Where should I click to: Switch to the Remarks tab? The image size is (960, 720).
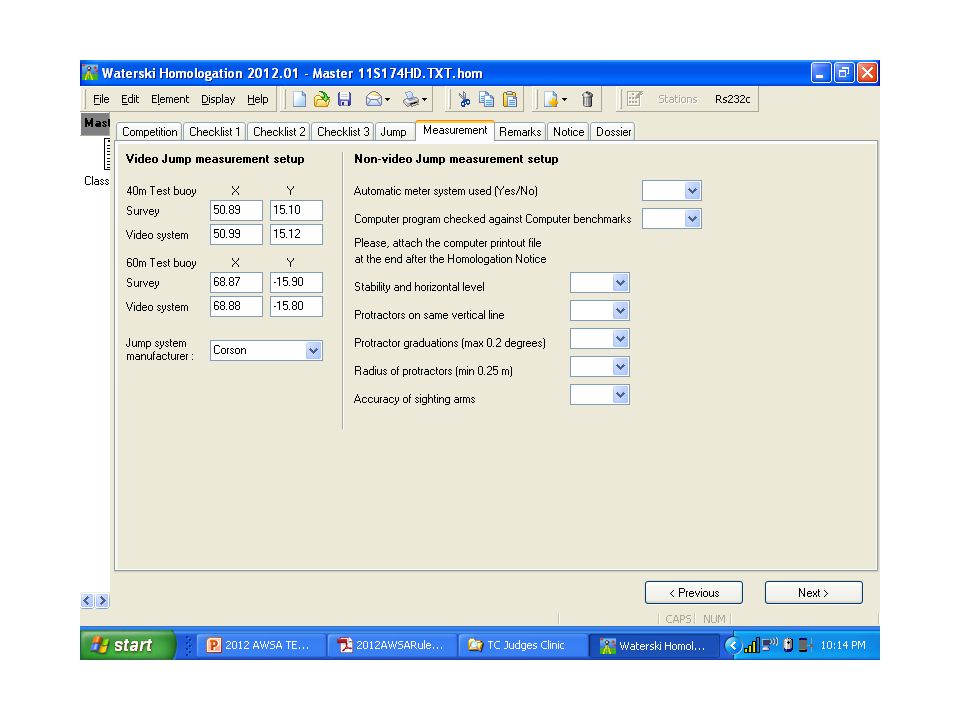coord(520,132)
